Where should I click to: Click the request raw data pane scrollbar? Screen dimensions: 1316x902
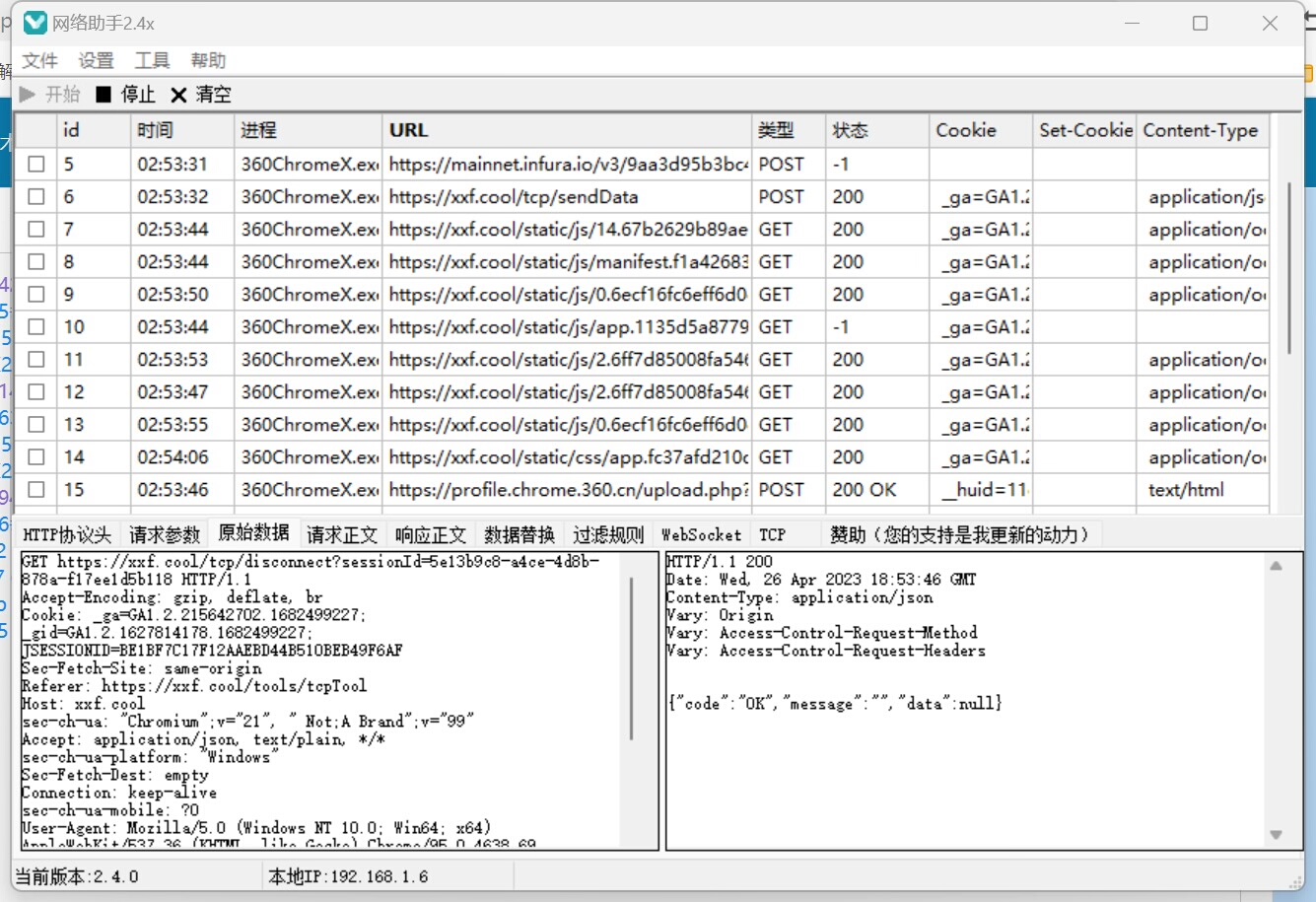(x=632, y=659)
